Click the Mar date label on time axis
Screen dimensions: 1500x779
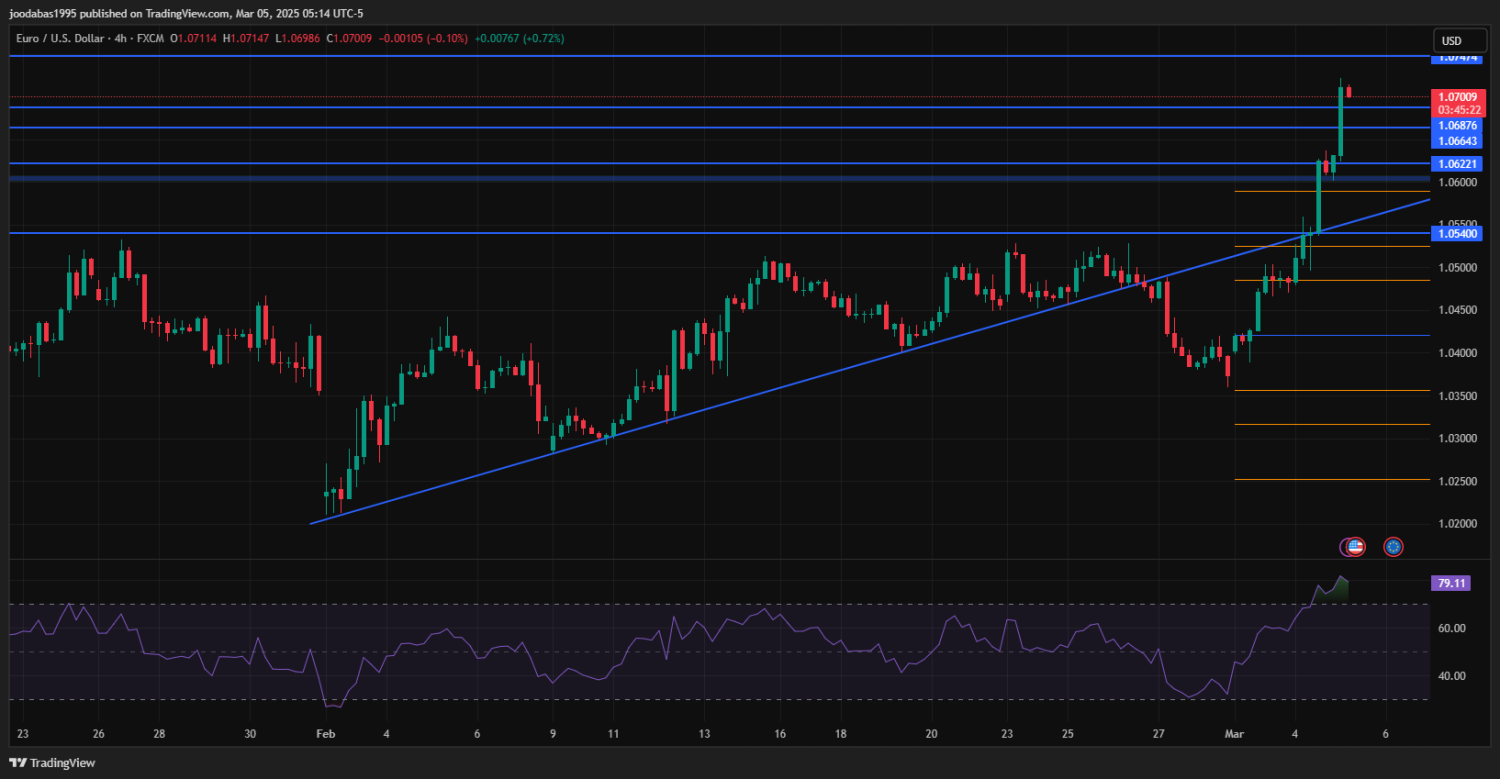tap(1233, 733)
